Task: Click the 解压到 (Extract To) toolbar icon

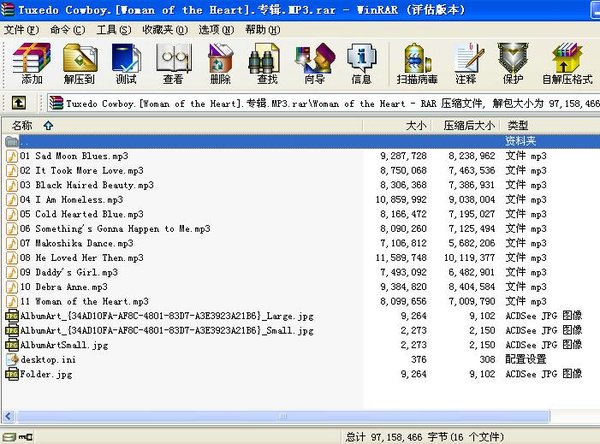Action: (x=80, y=63)
